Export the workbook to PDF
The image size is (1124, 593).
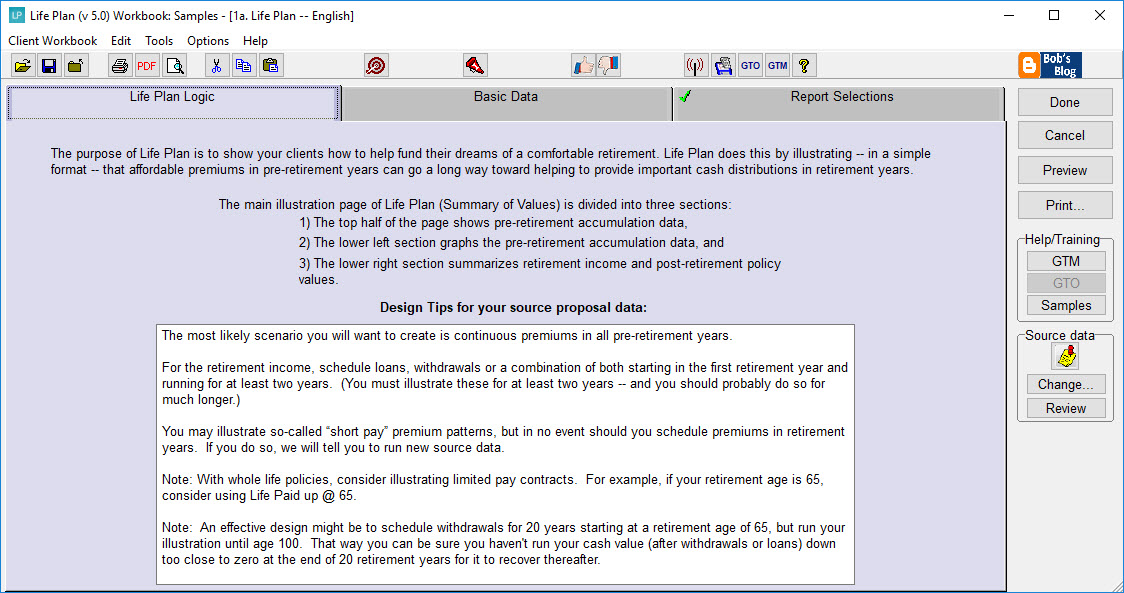click(146, 64)
